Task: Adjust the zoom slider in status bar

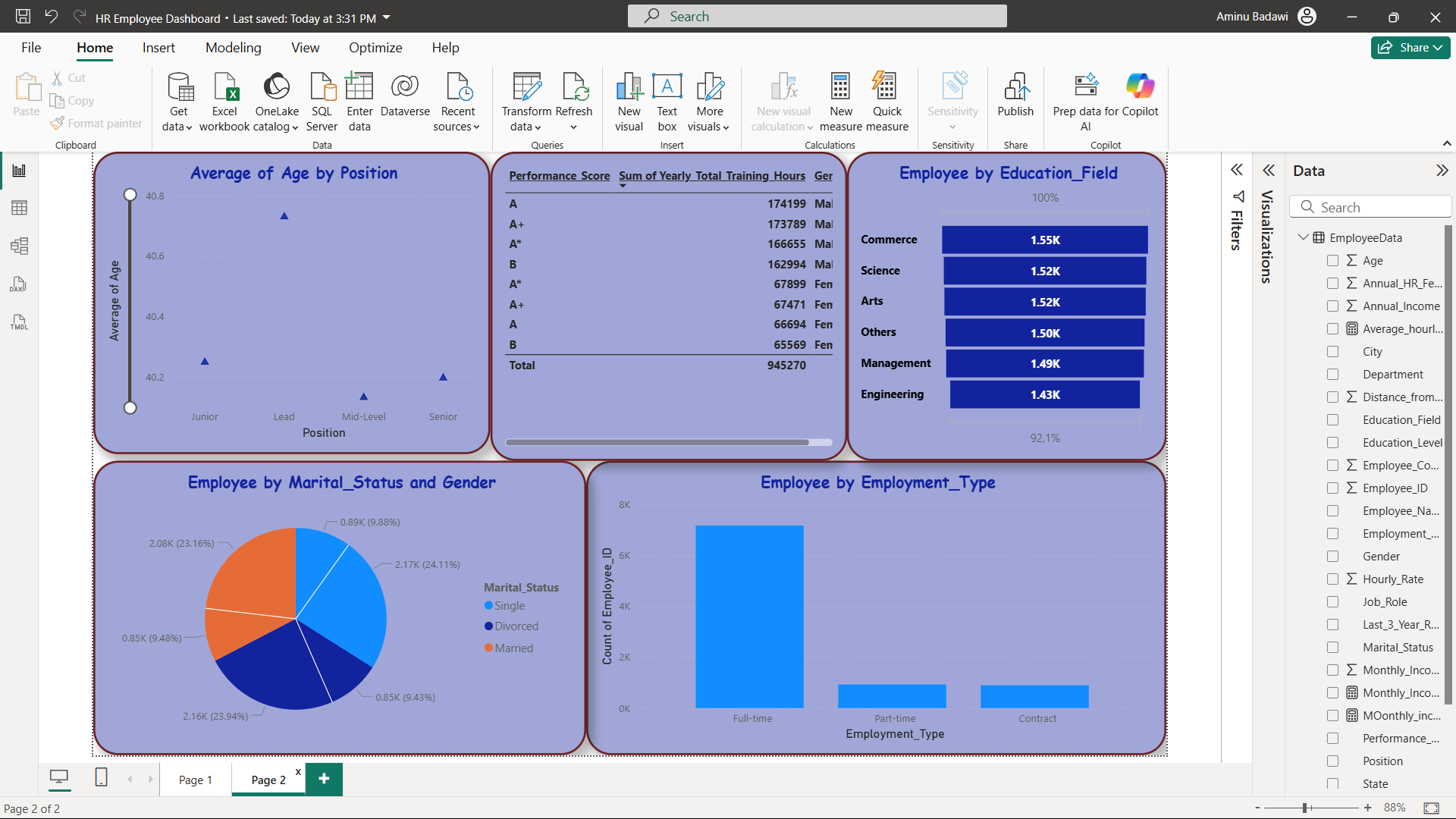Action: pos(1304,808)
